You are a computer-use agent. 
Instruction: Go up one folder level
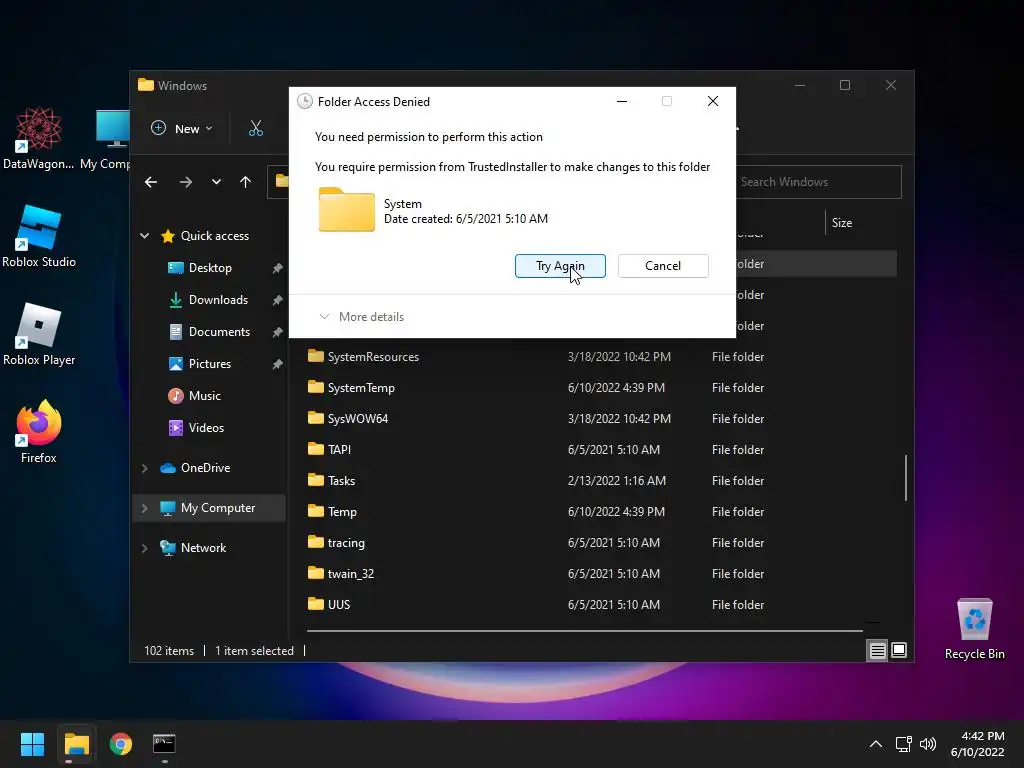[x=245, y=182]
